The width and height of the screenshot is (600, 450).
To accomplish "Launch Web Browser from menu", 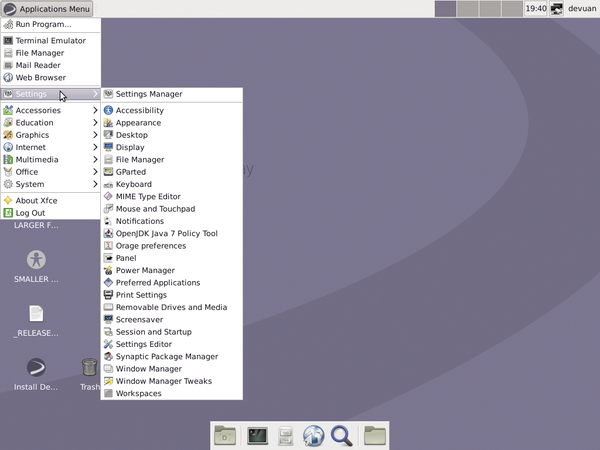I will point(51,77).
